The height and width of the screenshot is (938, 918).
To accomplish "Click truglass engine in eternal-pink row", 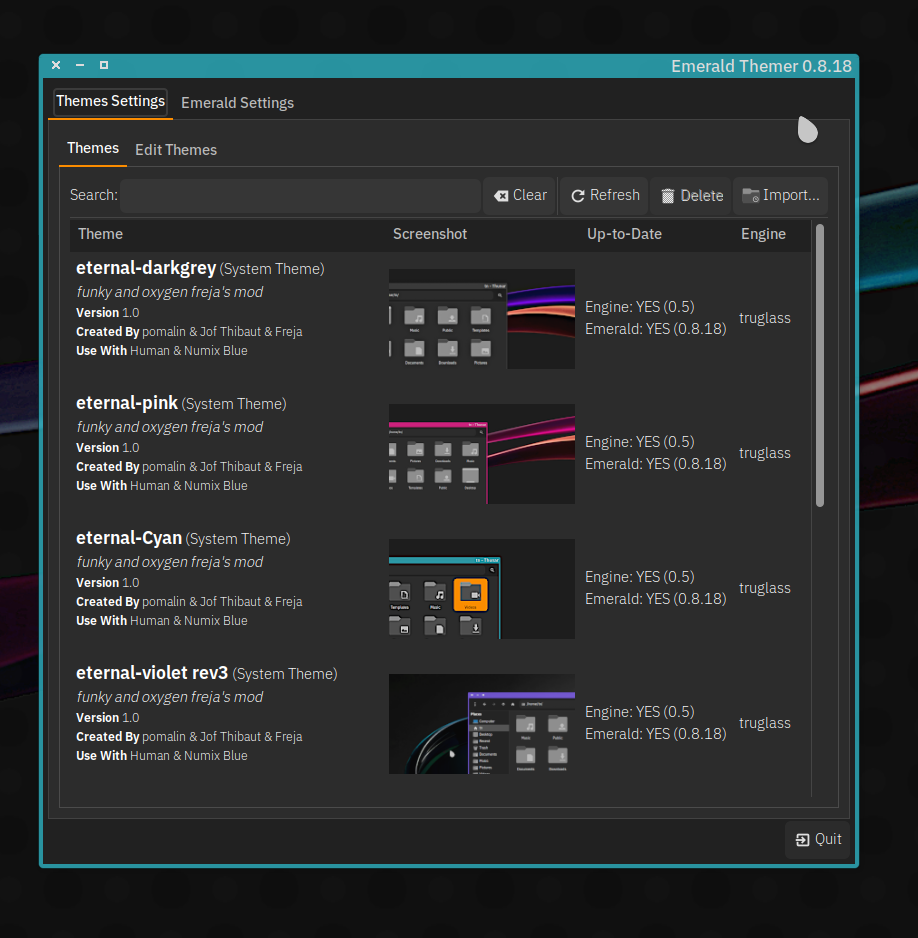I will [764, 453].
